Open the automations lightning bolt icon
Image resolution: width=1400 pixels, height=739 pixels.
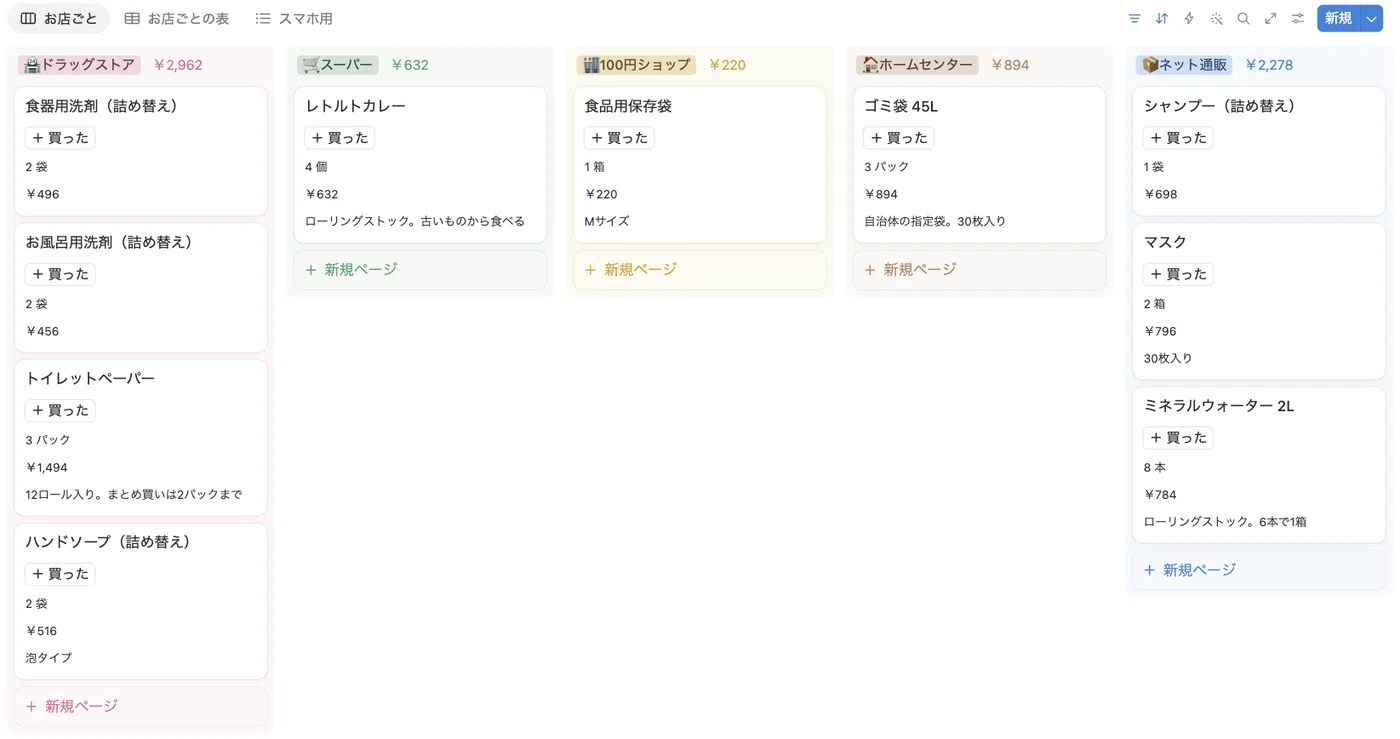(1189, 18)
